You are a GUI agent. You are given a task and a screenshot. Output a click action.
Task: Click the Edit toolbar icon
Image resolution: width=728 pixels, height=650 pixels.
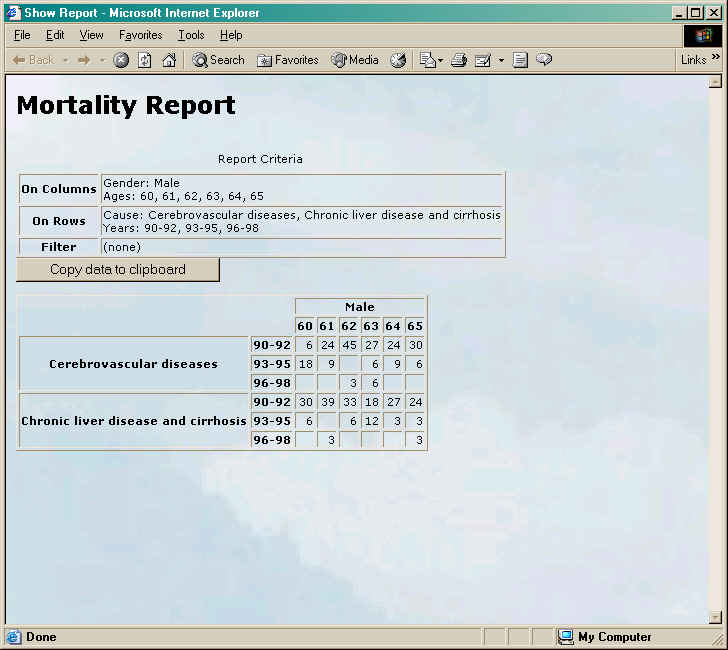click(483, 60)
